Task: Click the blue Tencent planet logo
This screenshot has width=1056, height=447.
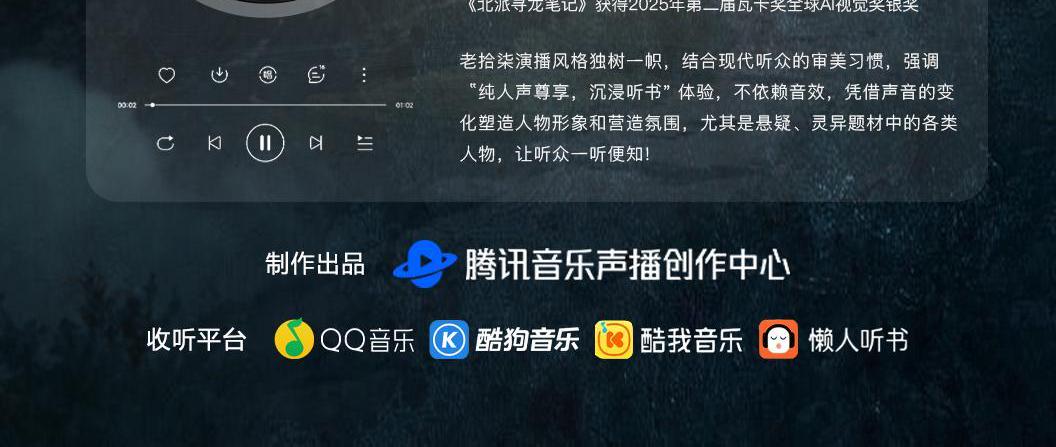Action: pos(425,264)
